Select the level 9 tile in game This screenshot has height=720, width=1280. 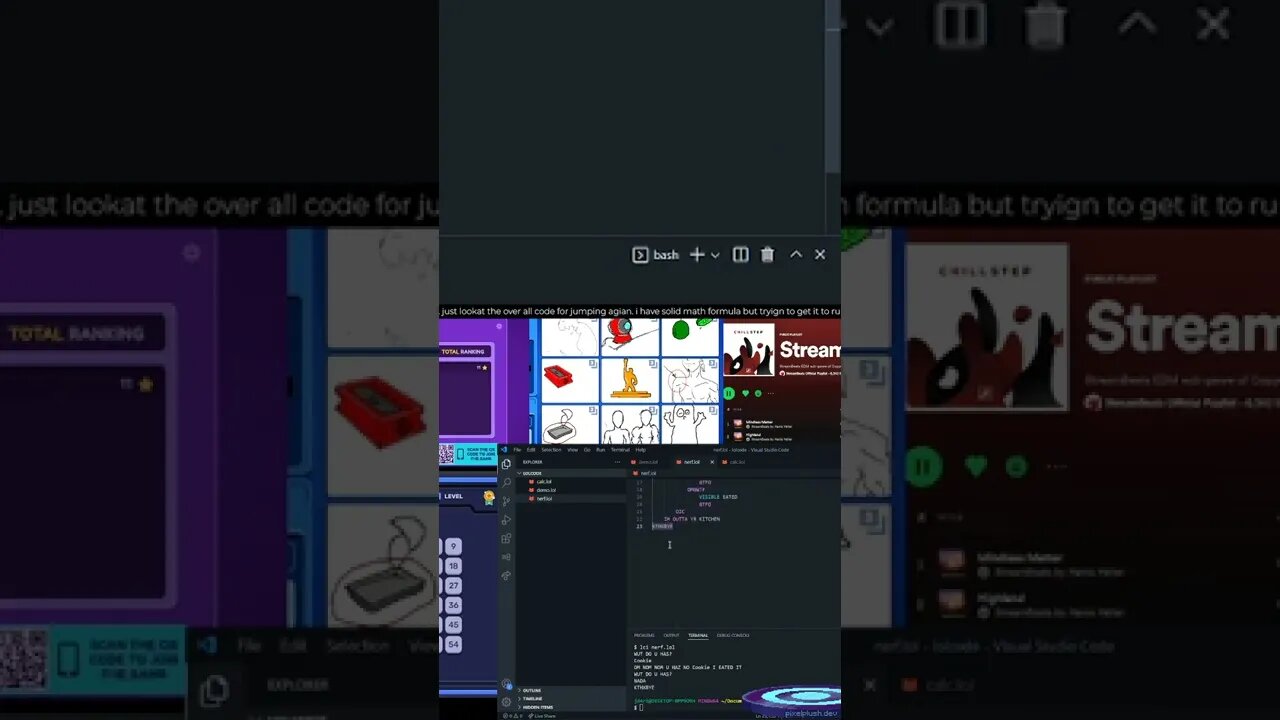tap(453, 546)
